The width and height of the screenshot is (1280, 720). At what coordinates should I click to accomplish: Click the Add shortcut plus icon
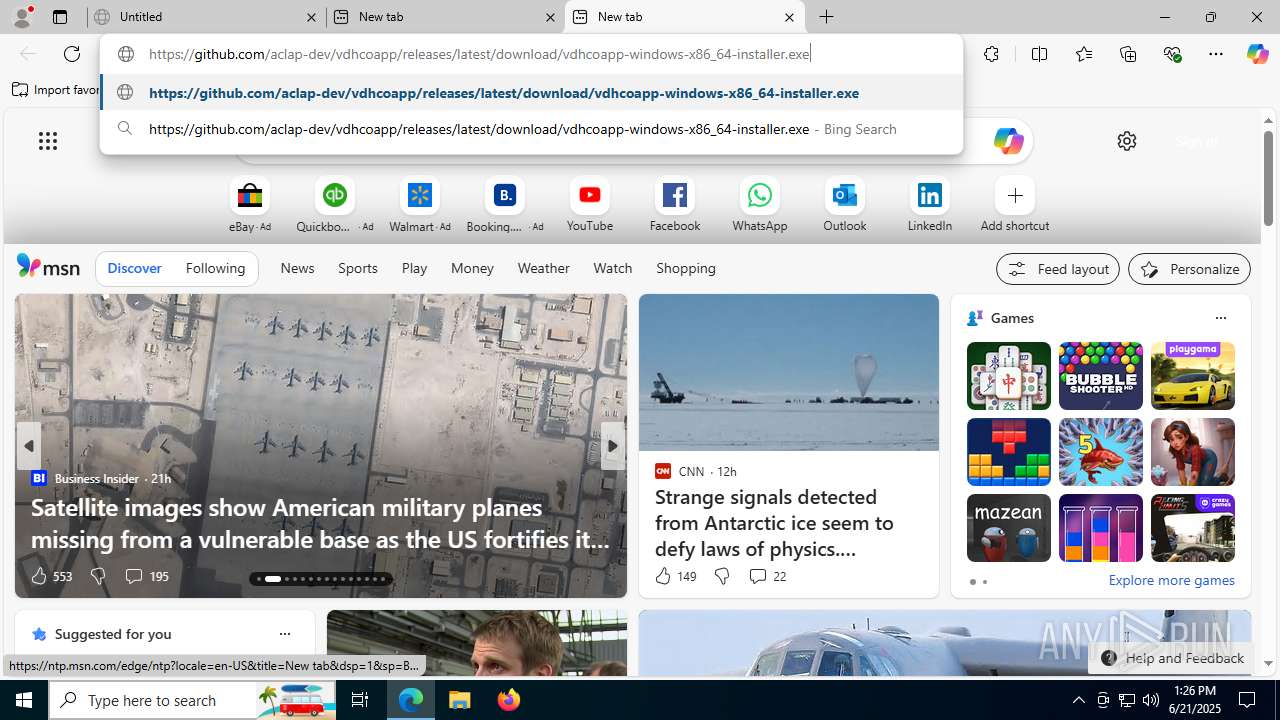pyautogui.click(x=1015, y=195)
